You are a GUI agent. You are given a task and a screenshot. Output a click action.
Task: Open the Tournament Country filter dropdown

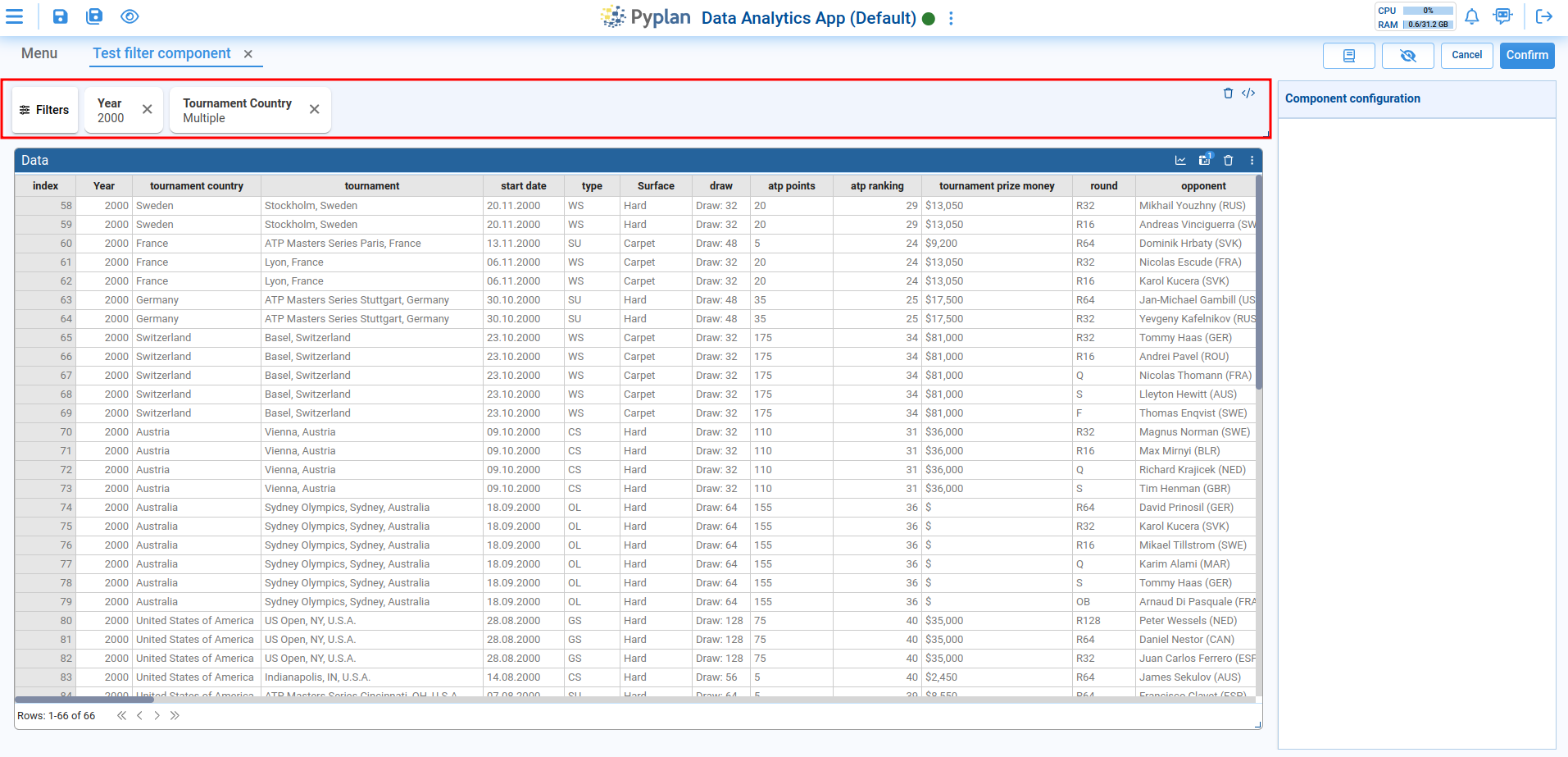(x=237, y=111)
